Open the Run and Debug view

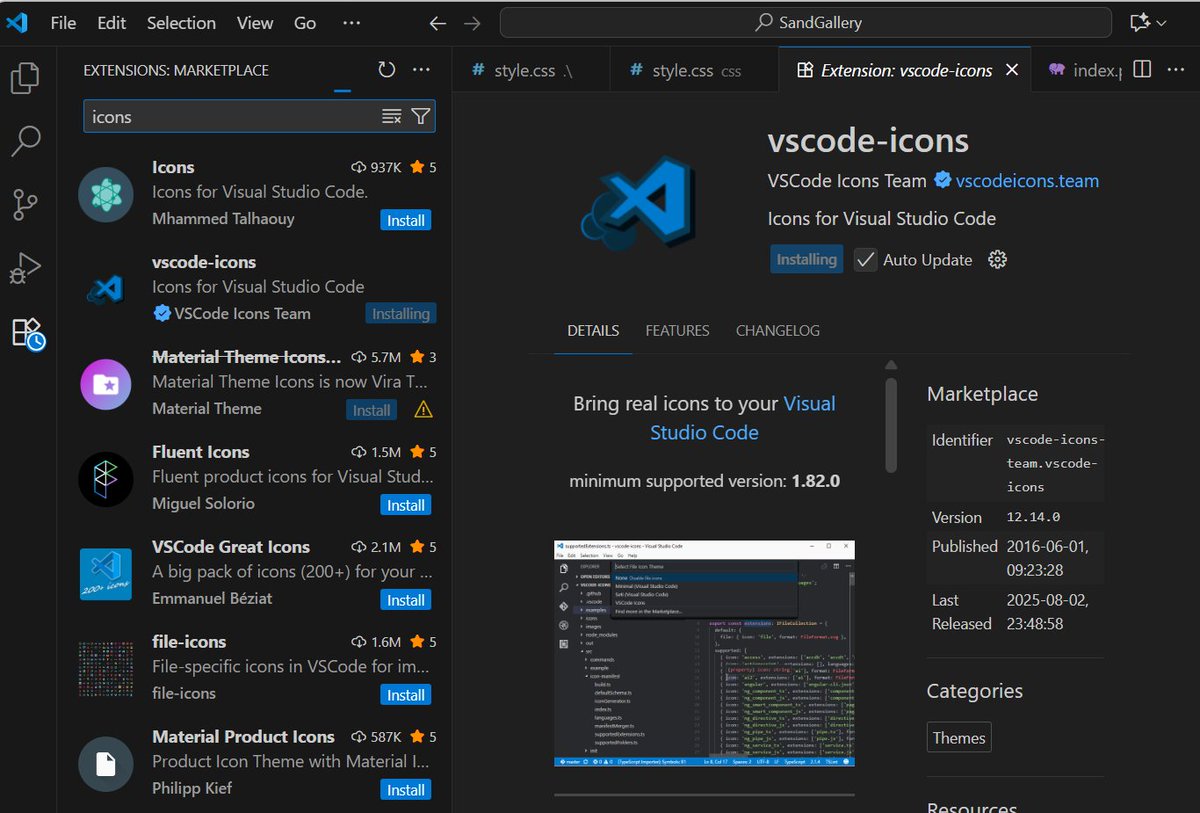pyautogui.click(x=26, y=268)
